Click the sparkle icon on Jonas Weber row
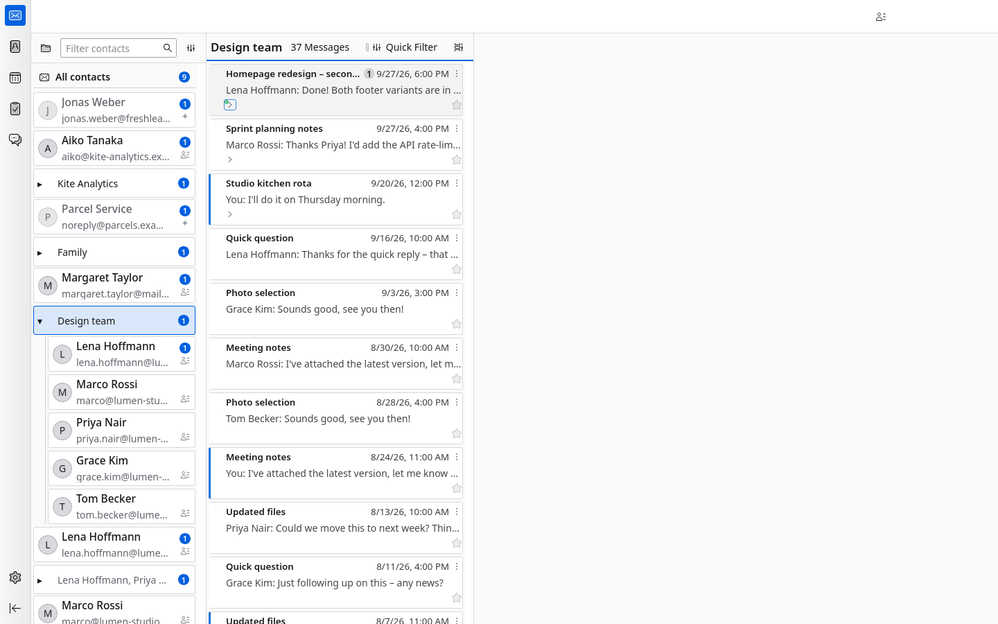The width and height of the screenshot is (998, 624). (x=185, y=117)
